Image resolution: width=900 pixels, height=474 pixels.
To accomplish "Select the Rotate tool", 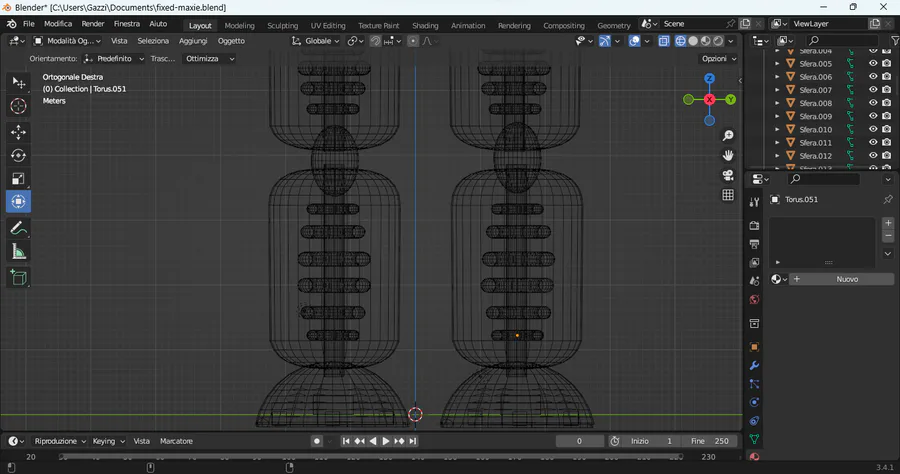I will [18, 155].
